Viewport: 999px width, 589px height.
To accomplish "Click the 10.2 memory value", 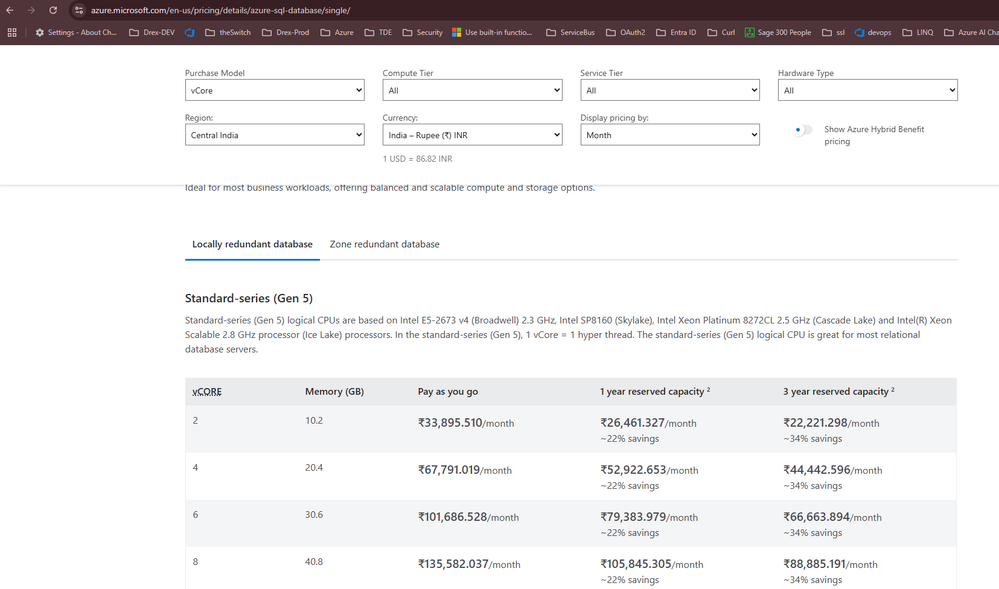I will click(314, 421).
